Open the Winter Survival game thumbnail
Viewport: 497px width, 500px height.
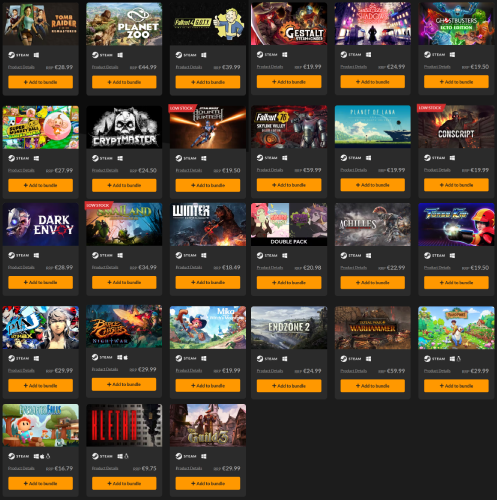click(x=208, y=224)
